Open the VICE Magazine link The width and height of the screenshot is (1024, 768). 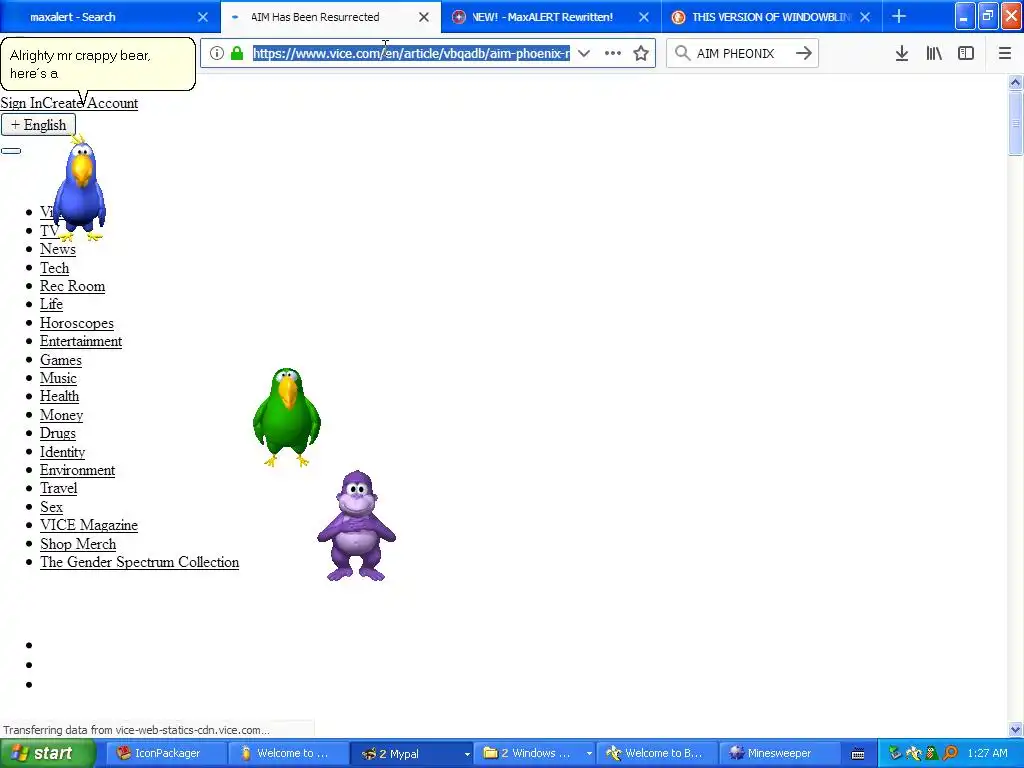[x=89, y=525]
